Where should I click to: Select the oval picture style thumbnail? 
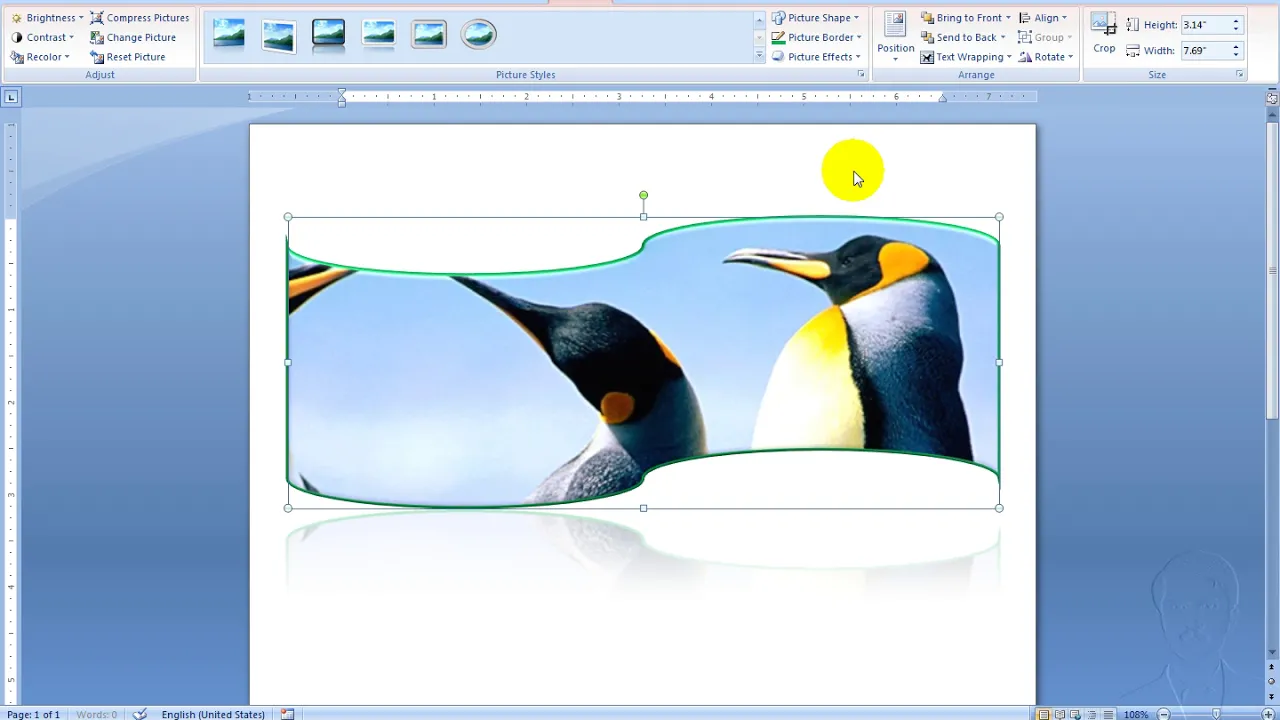click(x=478, y=34)
